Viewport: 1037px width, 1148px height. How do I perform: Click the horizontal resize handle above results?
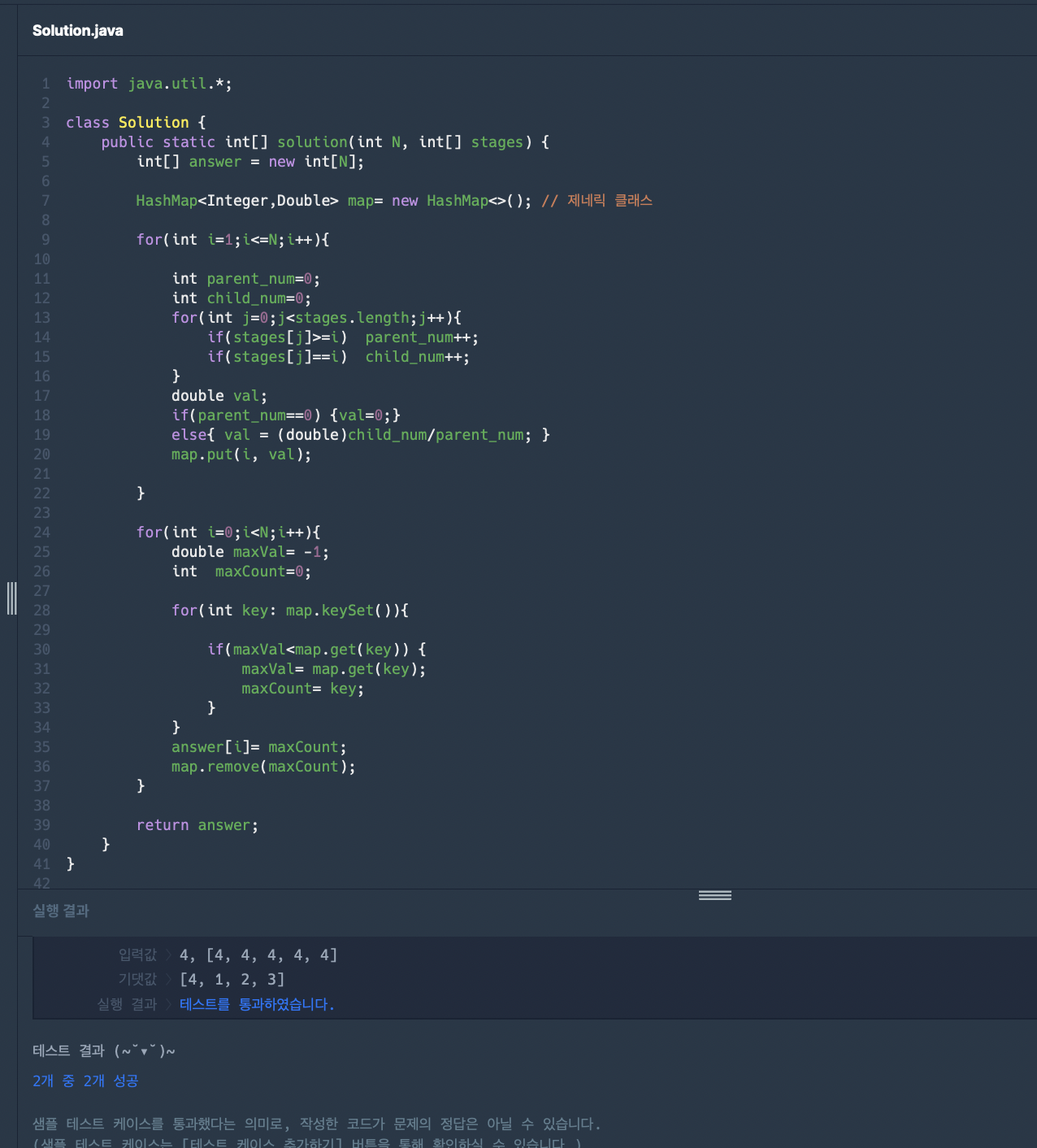(x=715, y=895)
